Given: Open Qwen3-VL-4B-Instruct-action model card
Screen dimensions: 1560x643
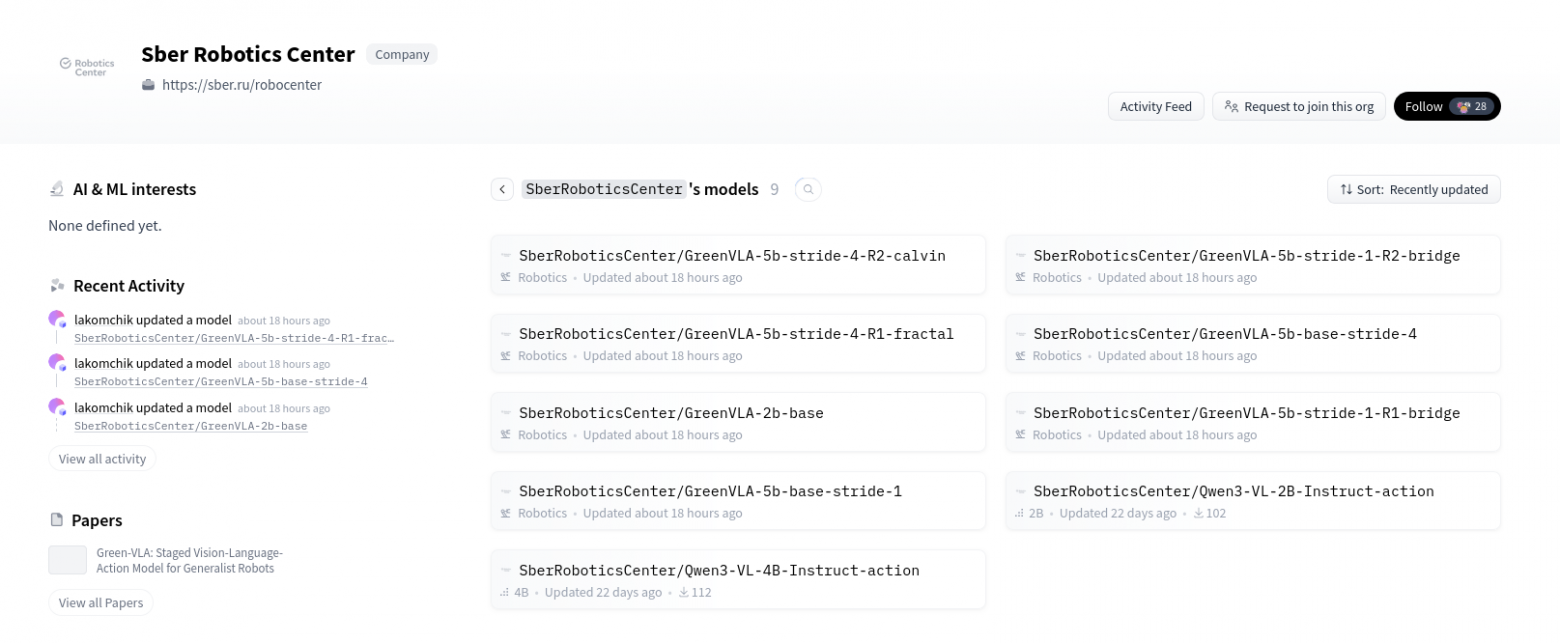Looking at the screenshot, I should pyautogui.click(x=719, y=571).
